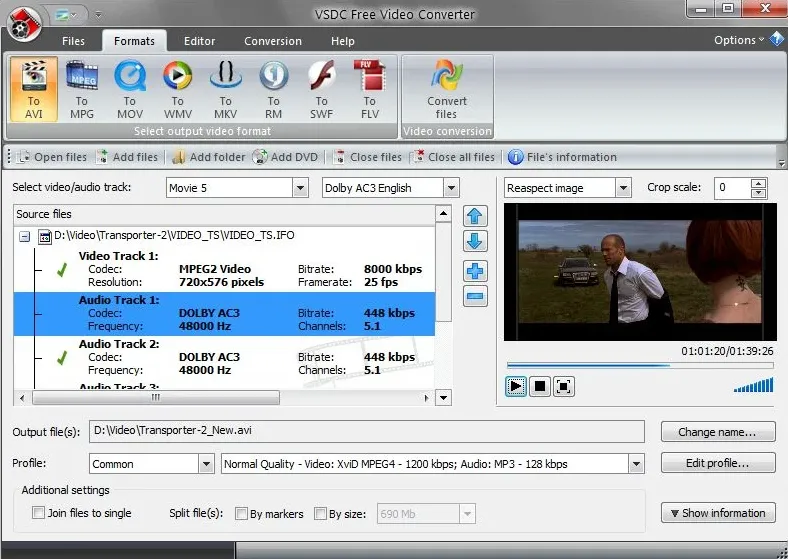Click the blue help diamond icon
This screenshot has width=788, height=559.
[x=777, y=39]
